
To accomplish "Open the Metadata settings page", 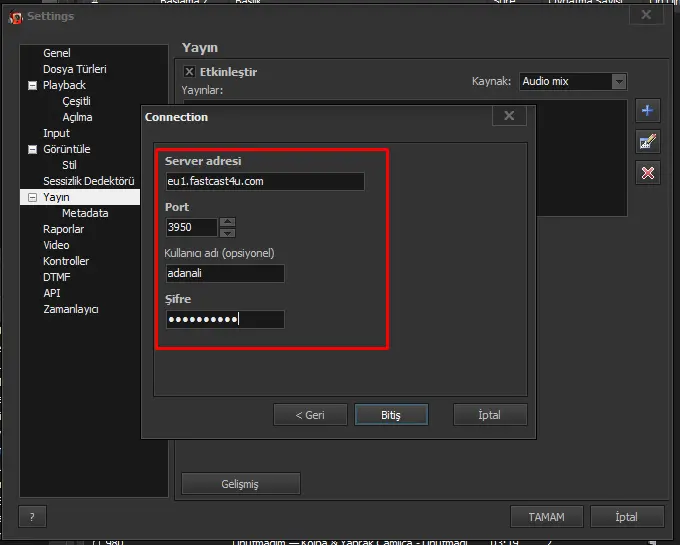I will (85, 213).
